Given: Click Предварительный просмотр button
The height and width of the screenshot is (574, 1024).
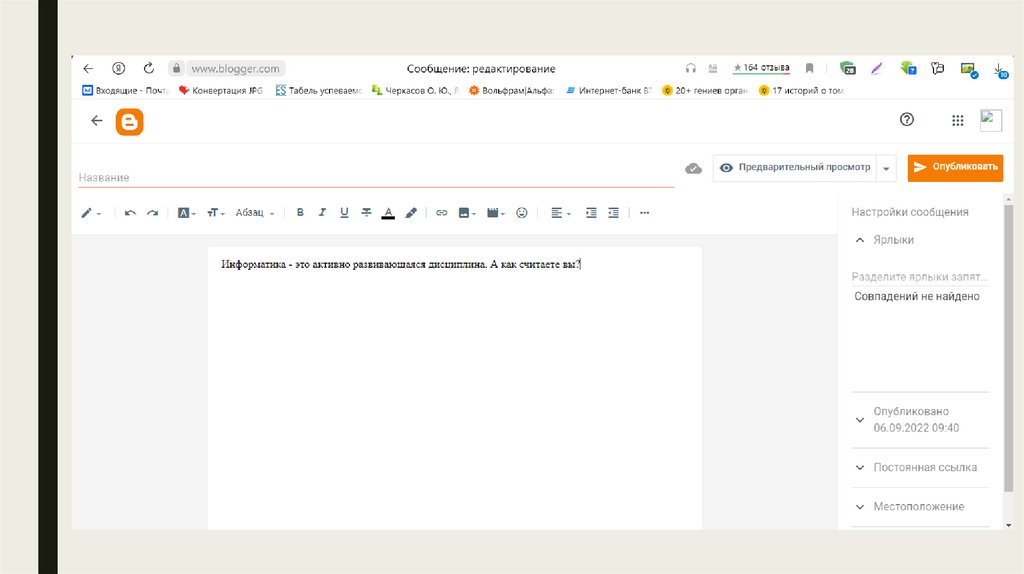Looking at the screenshot, I should pos(795,168).
